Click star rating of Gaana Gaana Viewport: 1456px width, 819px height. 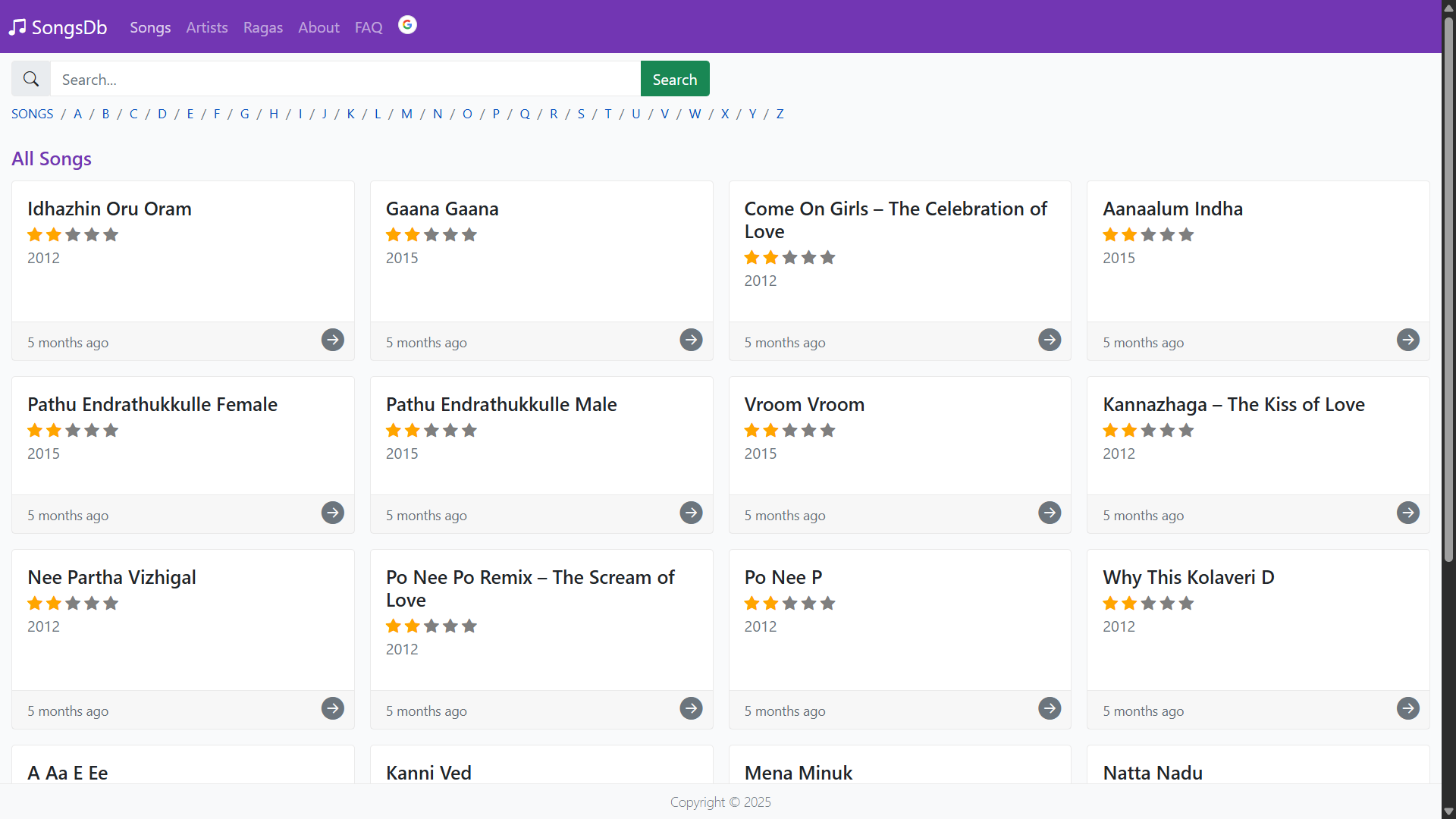[431, 235]
